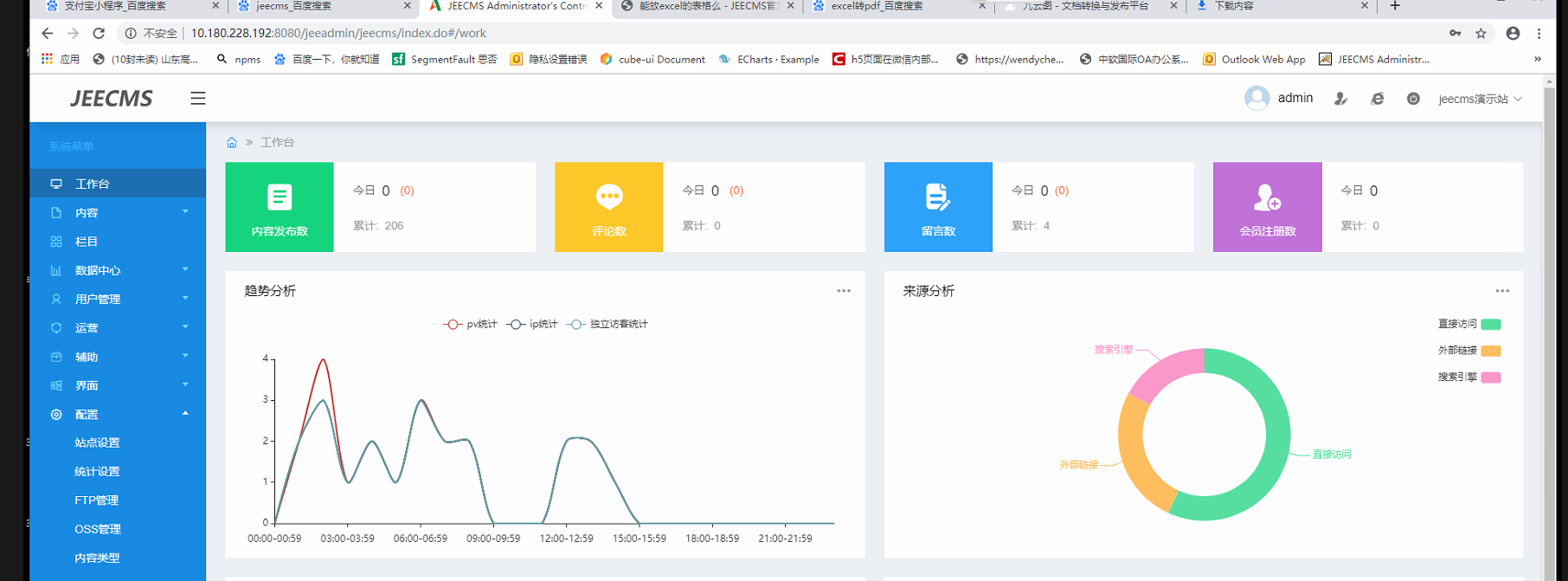Toggle ip统计 series in chart legend

(x=533, y=325)
